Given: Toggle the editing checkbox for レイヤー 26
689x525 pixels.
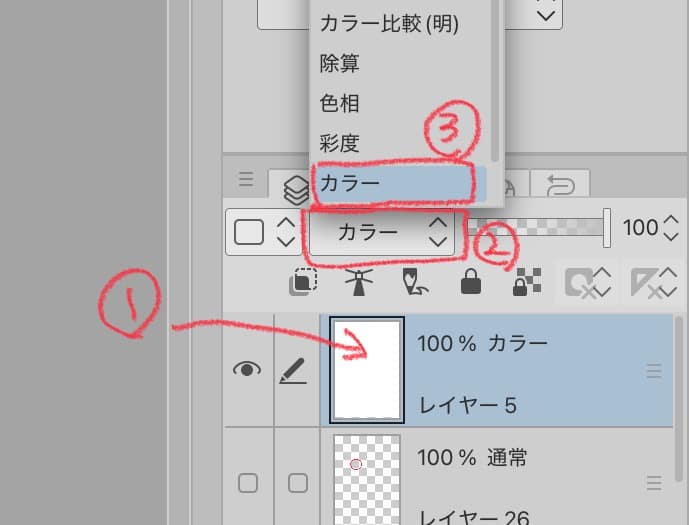Looking at the screenshot, I should click(x=297, y=483).
